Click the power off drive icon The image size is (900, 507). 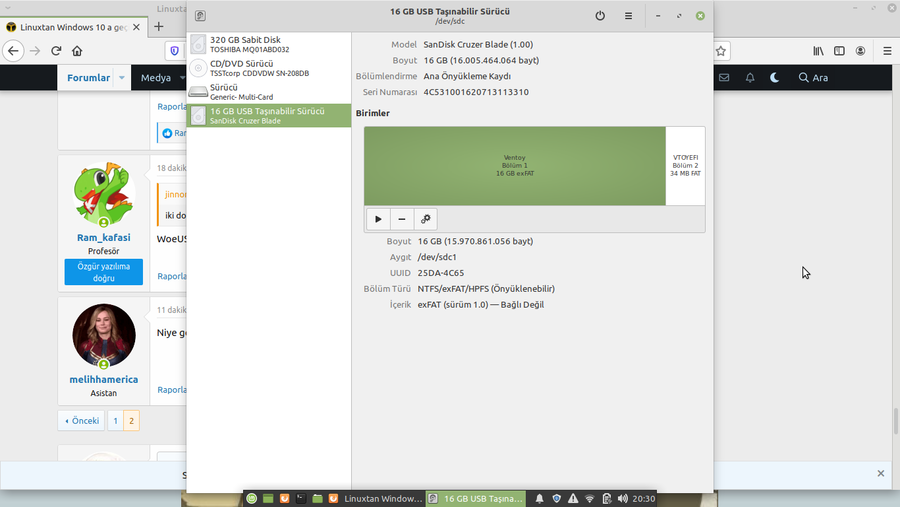click(600, 16)
